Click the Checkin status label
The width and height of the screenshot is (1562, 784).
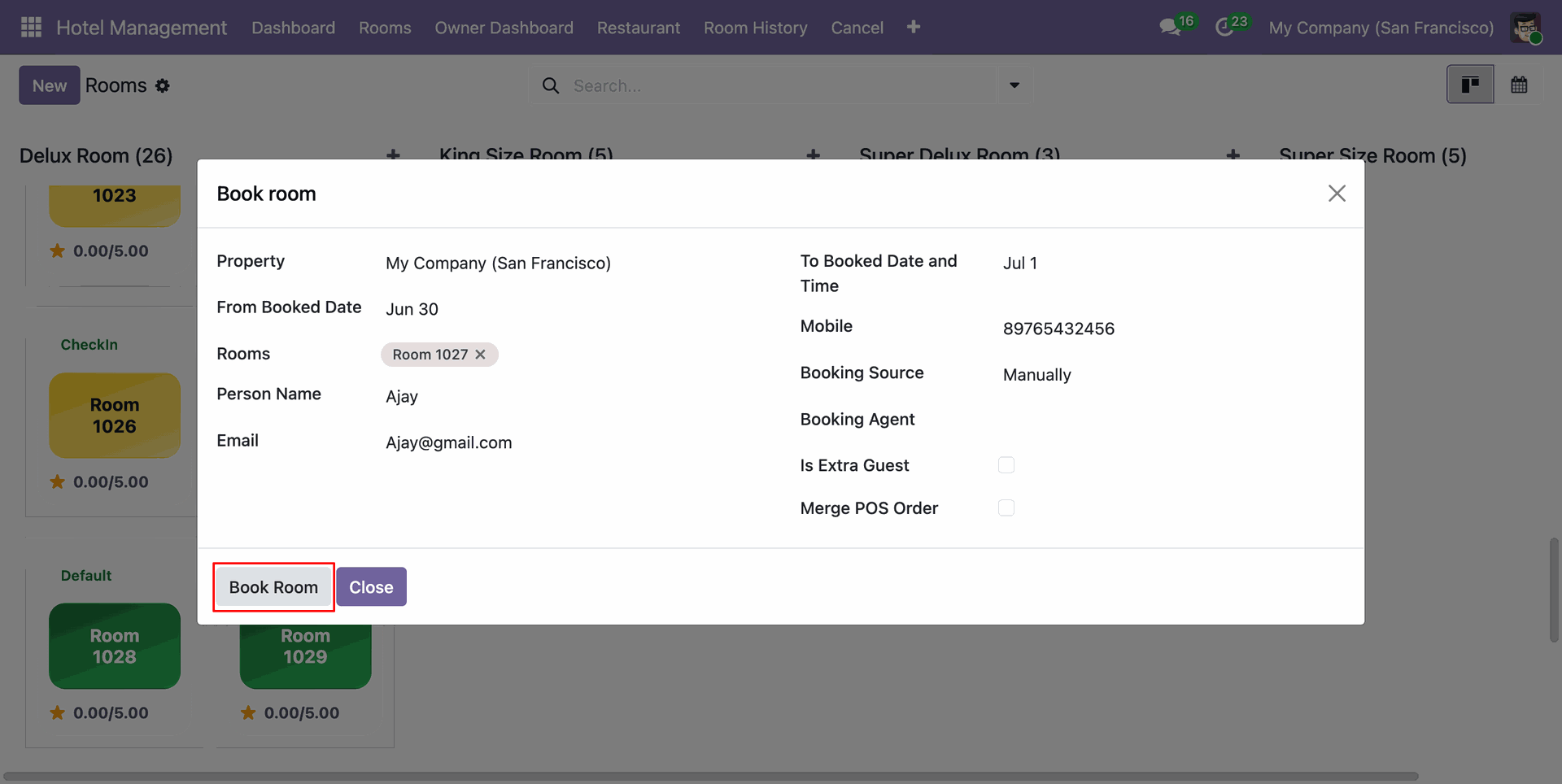(89, 345)
